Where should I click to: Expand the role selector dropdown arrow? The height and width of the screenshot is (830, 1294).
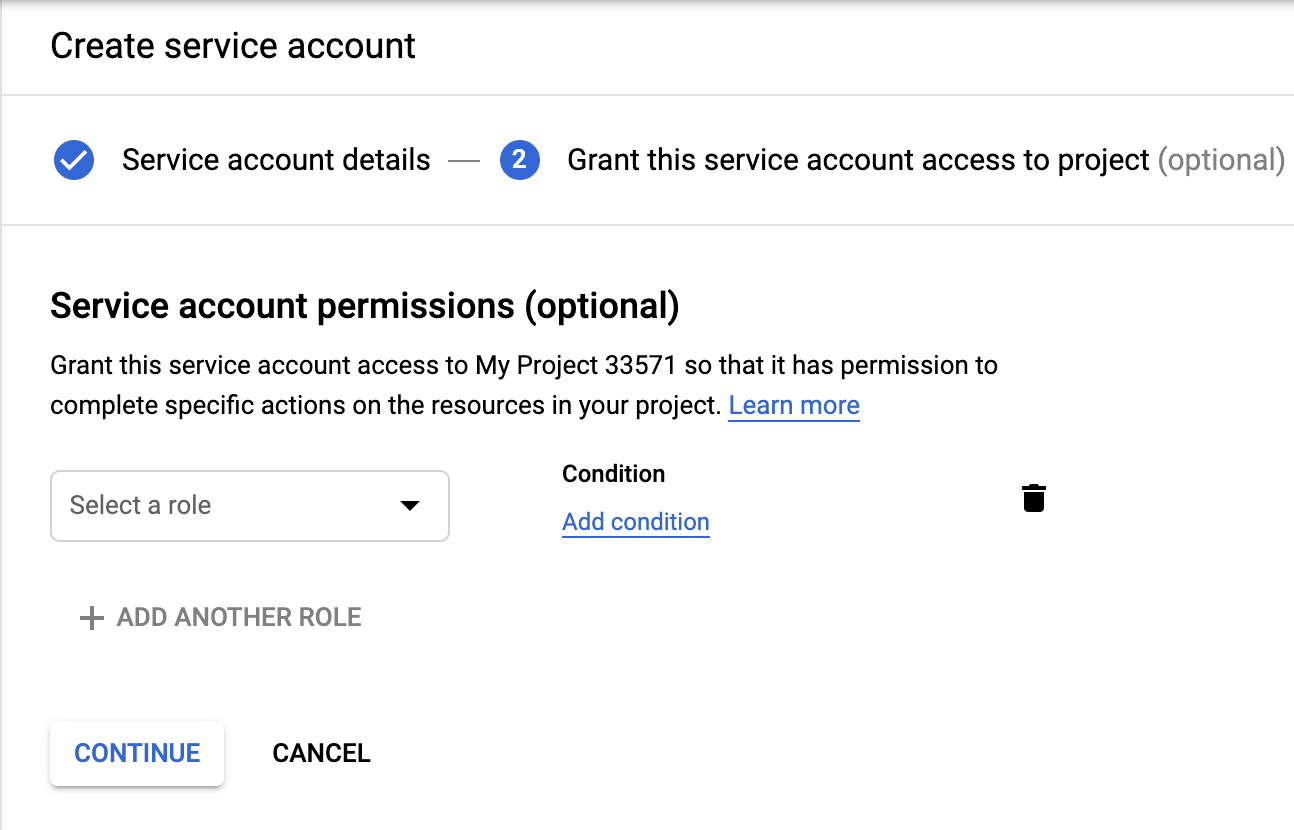409,505
